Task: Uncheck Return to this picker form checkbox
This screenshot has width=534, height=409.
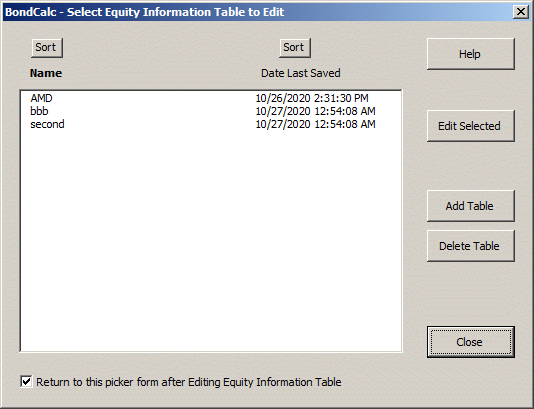Action: pos(26,381)
